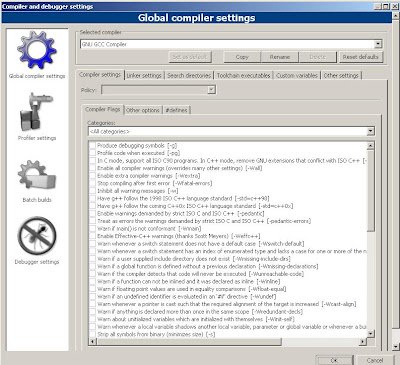Click flags list scroll-right arrow
The image size is (400, 365).
[x=363, y=342]
